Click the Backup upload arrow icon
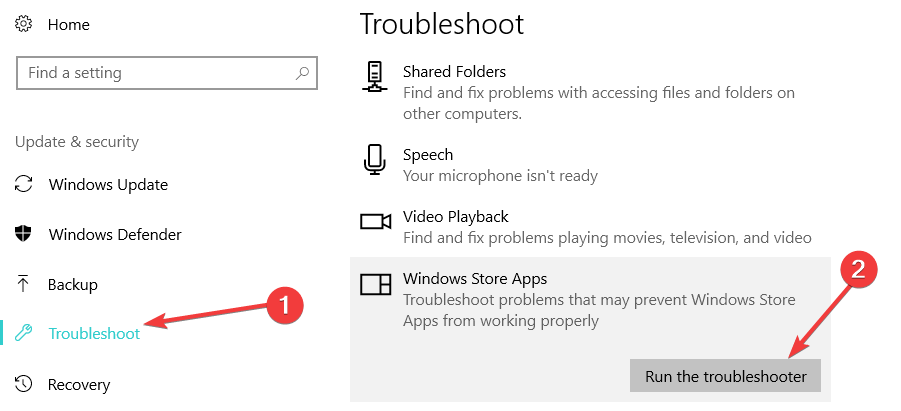Viewport: 901px width, 411px height. coord(23,284)
